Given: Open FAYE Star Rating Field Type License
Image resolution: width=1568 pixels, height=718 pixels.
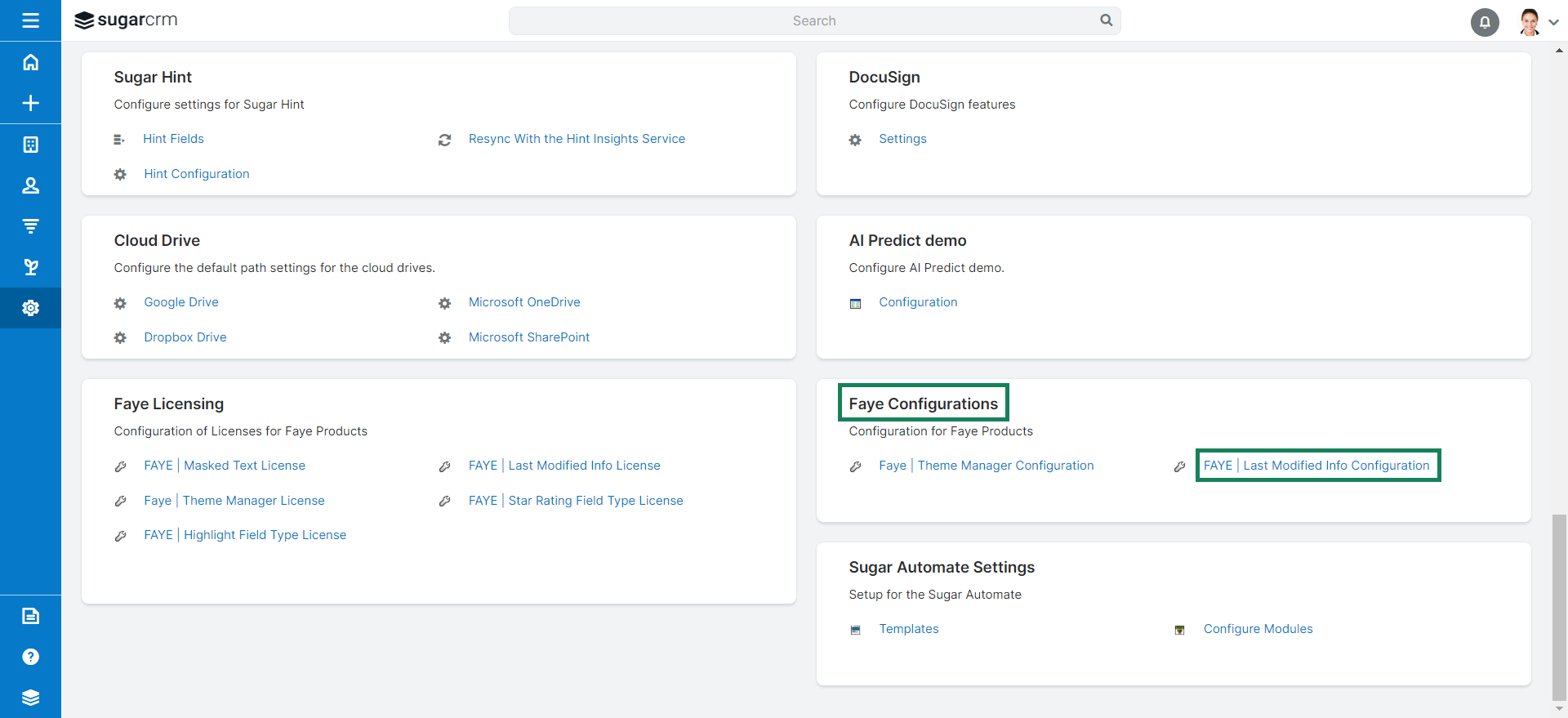Looking at the screenshot, I should (x=576, y=501).
